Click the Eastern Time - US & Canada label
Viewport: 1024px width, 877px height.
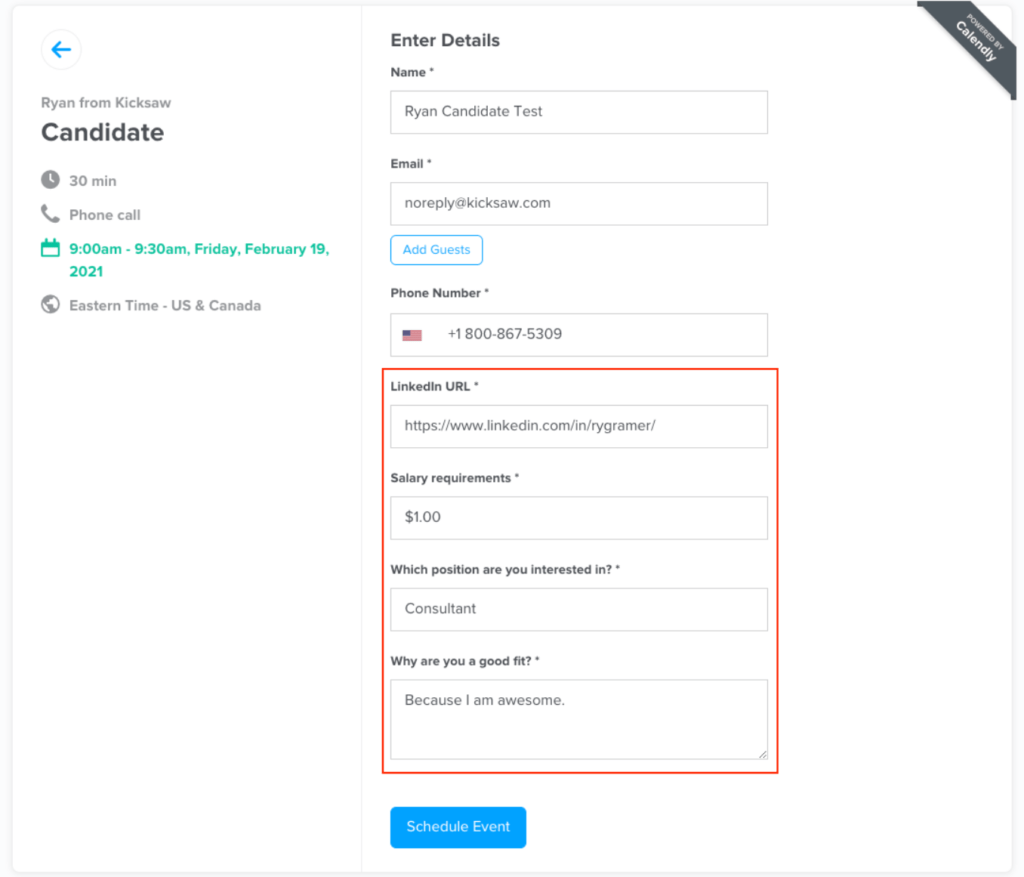pyautogui.click(x=165, y=306)
